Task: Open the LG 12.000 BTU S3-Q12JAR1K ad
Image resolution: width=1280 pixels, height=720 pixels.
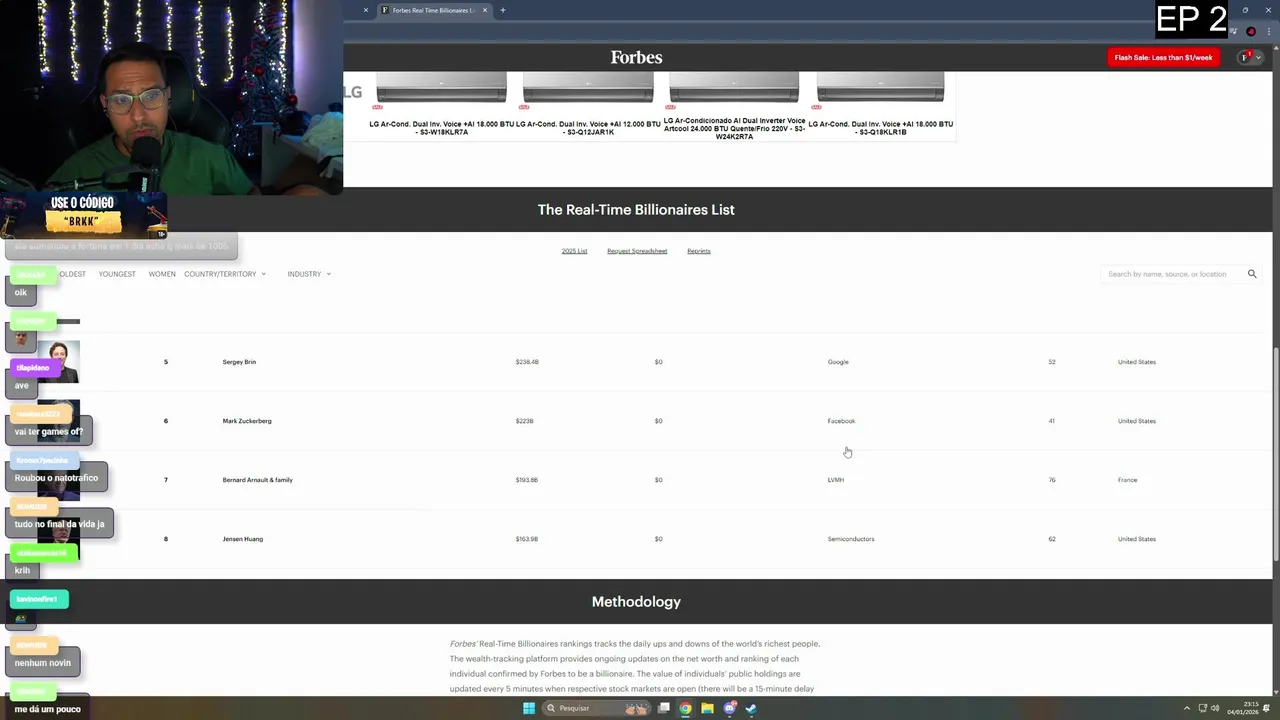Action: click(588, 104)
